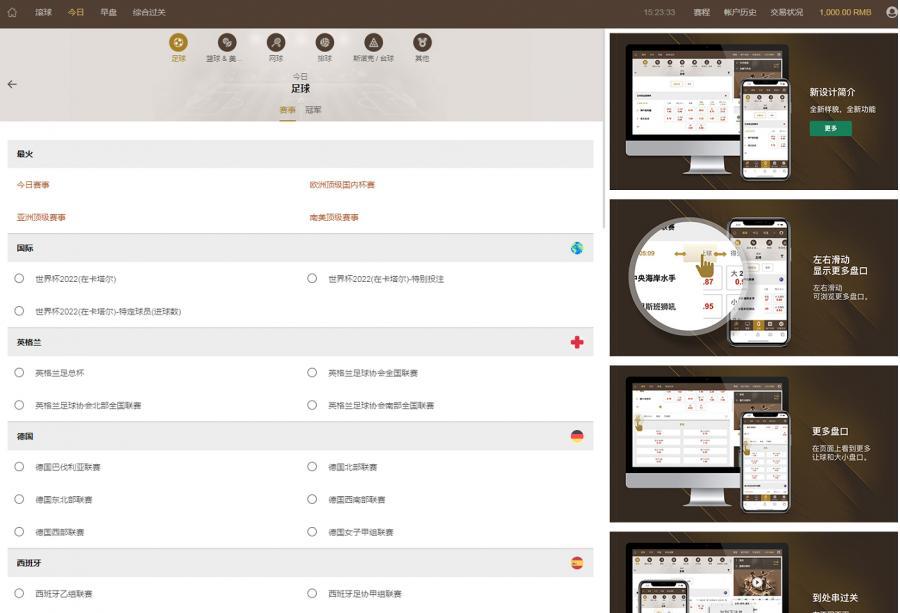The height and width of the screenshot is (613, 900).
Task: Click the back arrow above 足球
Action: [x=12, y=84]
